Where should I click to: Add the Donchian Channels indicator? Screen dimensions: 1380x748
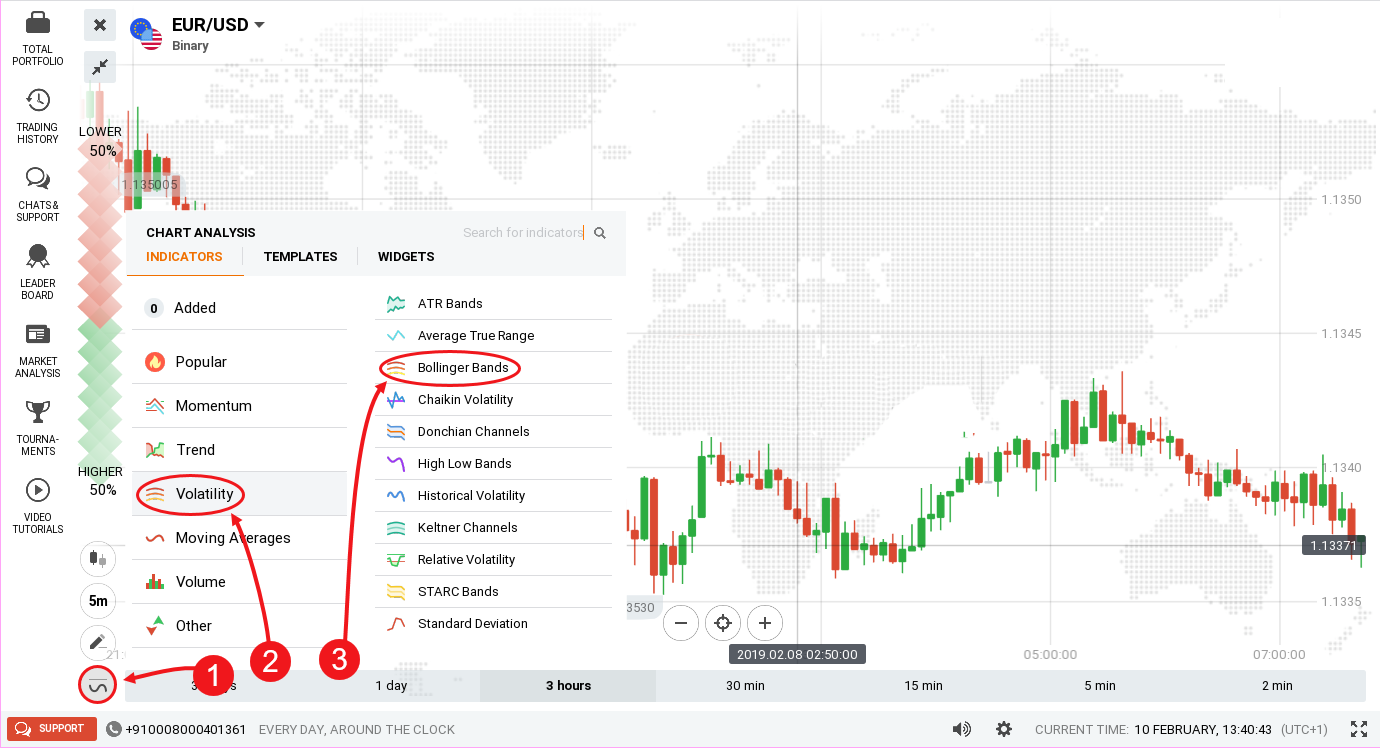click(494, 432)
